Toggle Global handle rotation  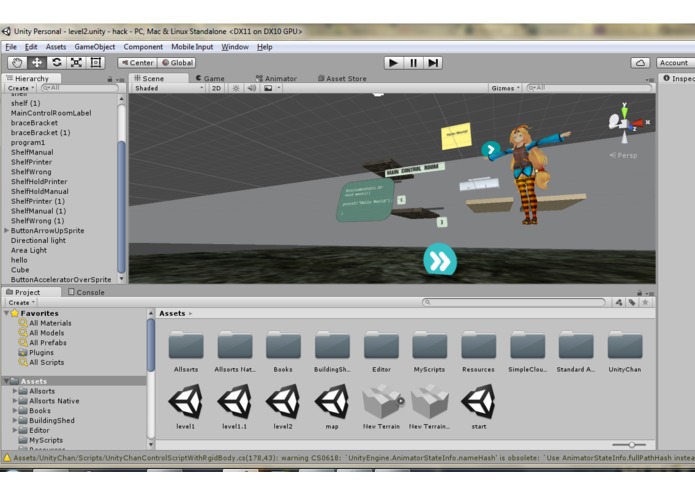click(177, 63)
